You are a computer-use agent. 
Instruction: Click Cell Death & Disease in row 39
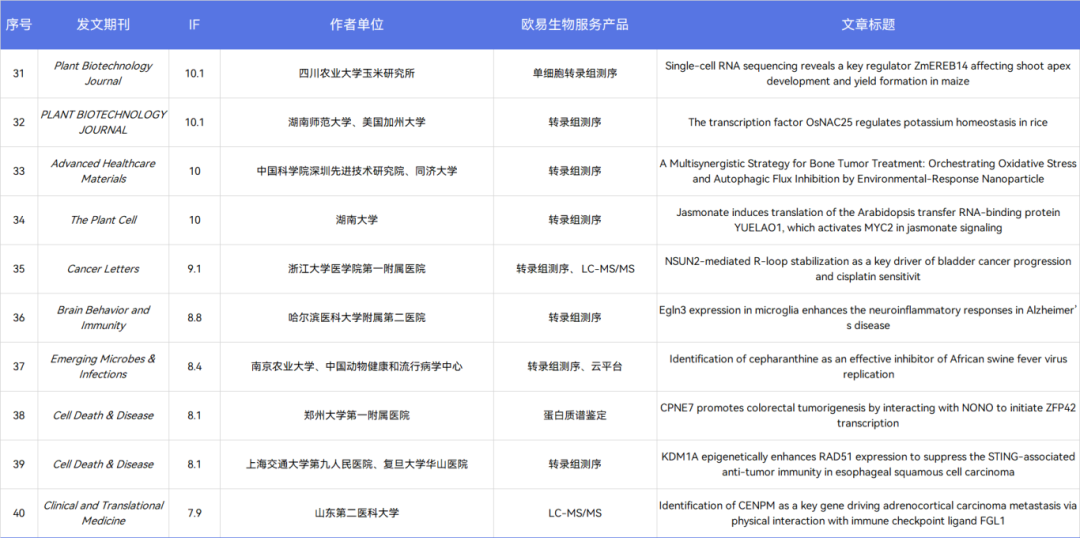[x=103, y=464]
